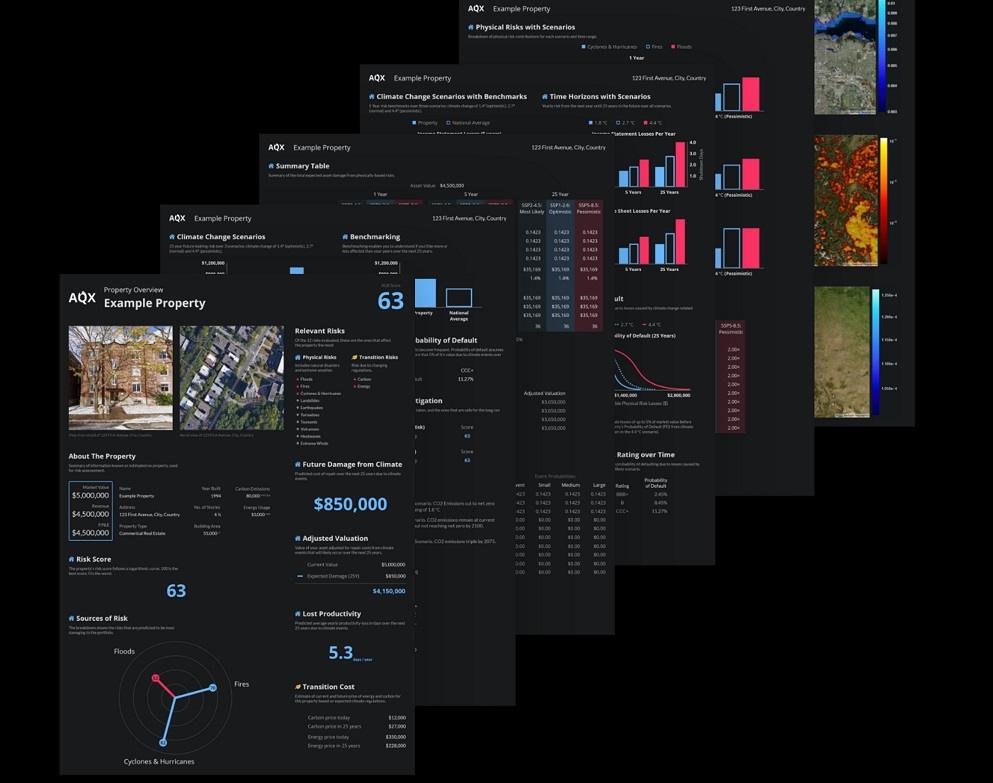Image resolution: width=993 pixels, height=783 pixels.
Task: Click the Property legend swatch on Benchmarks page
Action: coord(414,123)
